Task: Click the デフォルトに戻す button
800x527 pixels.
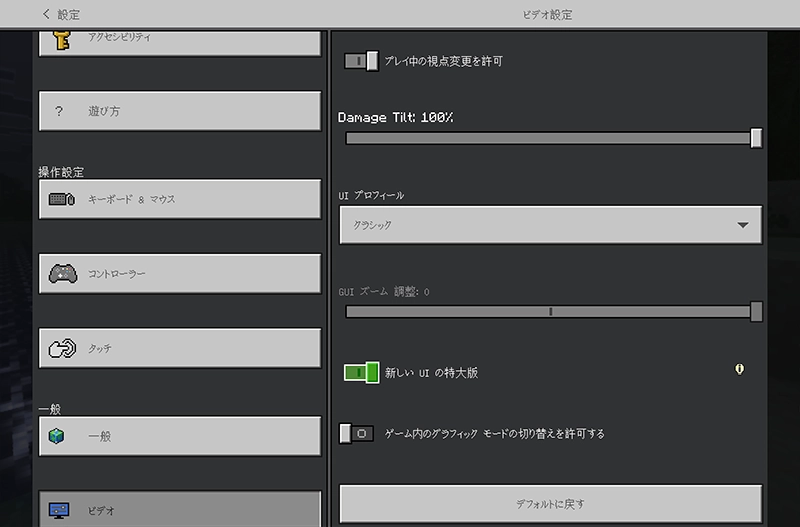Action: [550, 503]
